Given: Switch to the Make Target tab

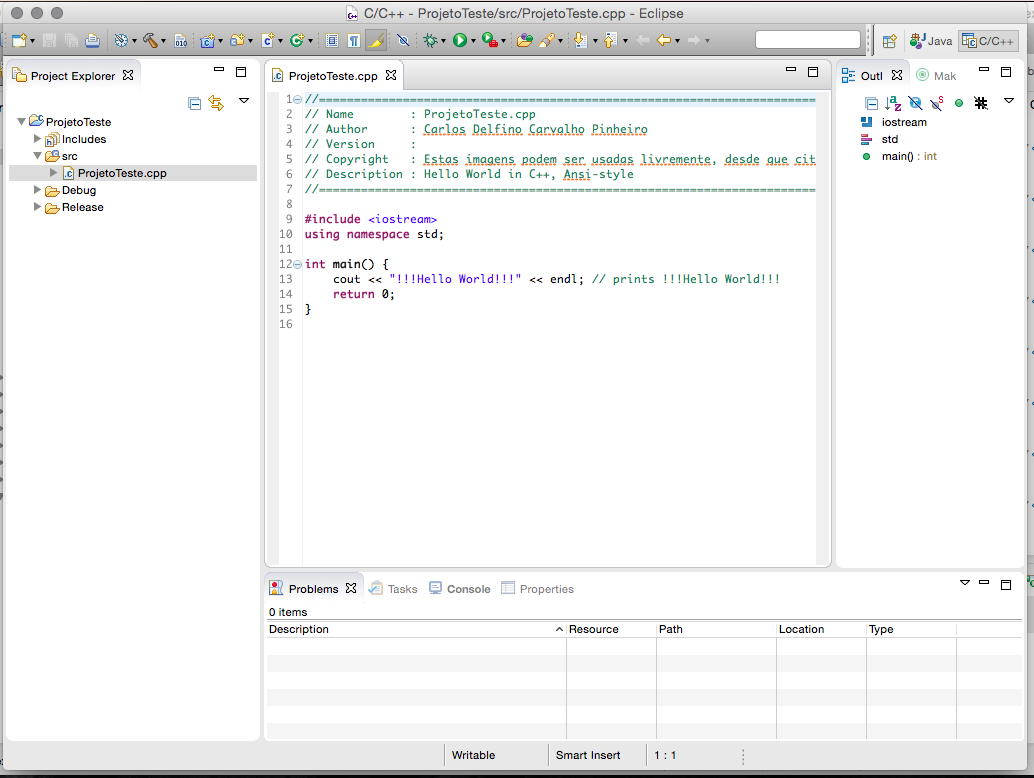Looking at the screenshot, I should click(936, 76).
